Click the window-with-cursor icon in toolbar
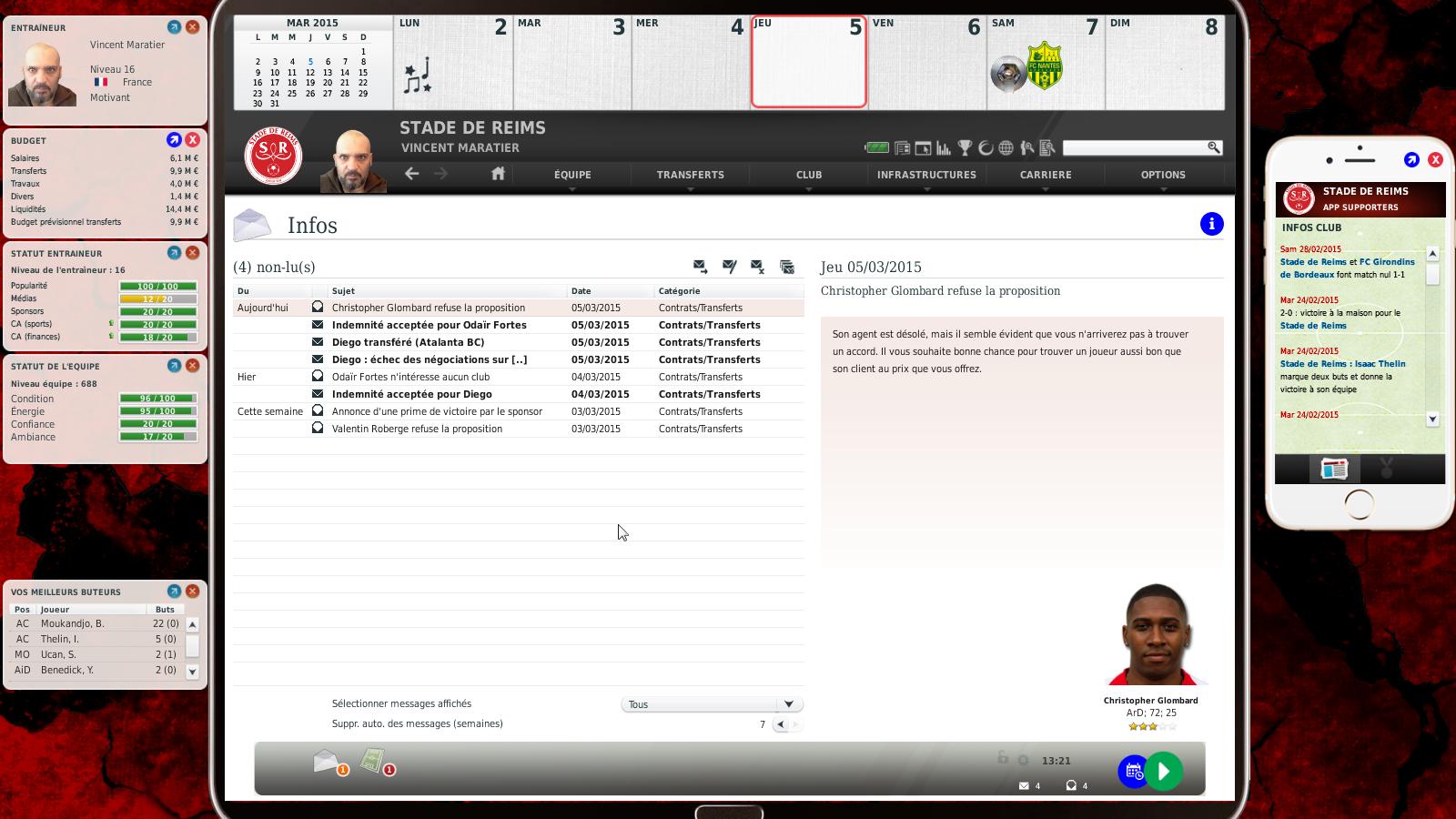The height and width of the screenshot is (819, 1456). 923,147
